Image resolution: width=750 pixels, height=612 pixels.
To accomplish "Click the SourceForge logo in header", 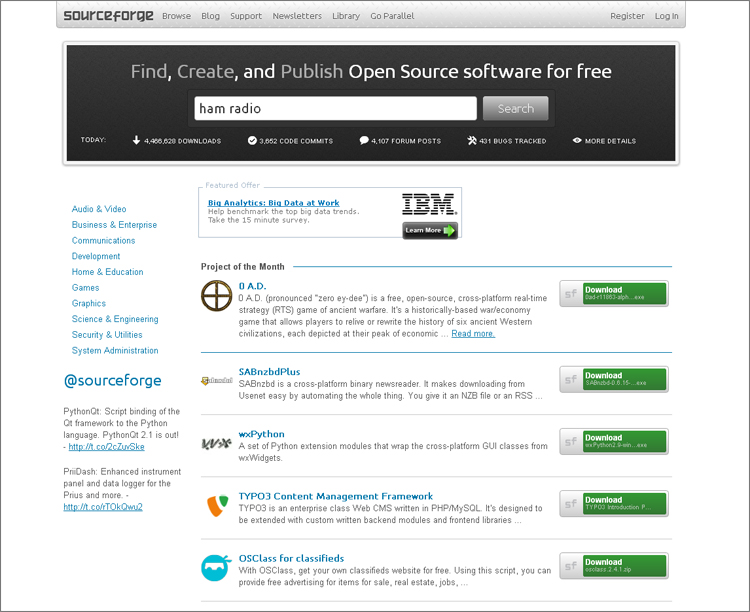I will pyautogui.click(x=108, y=16).
